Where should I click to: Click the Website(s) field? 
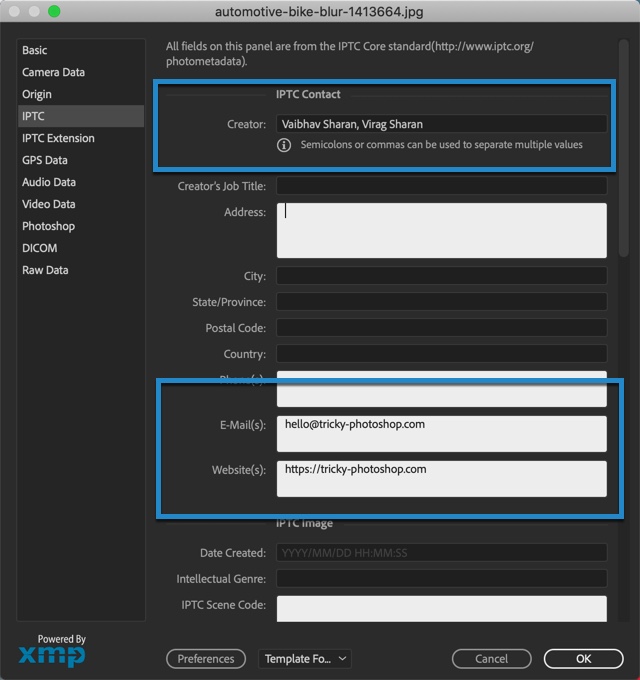coord(441,479)
